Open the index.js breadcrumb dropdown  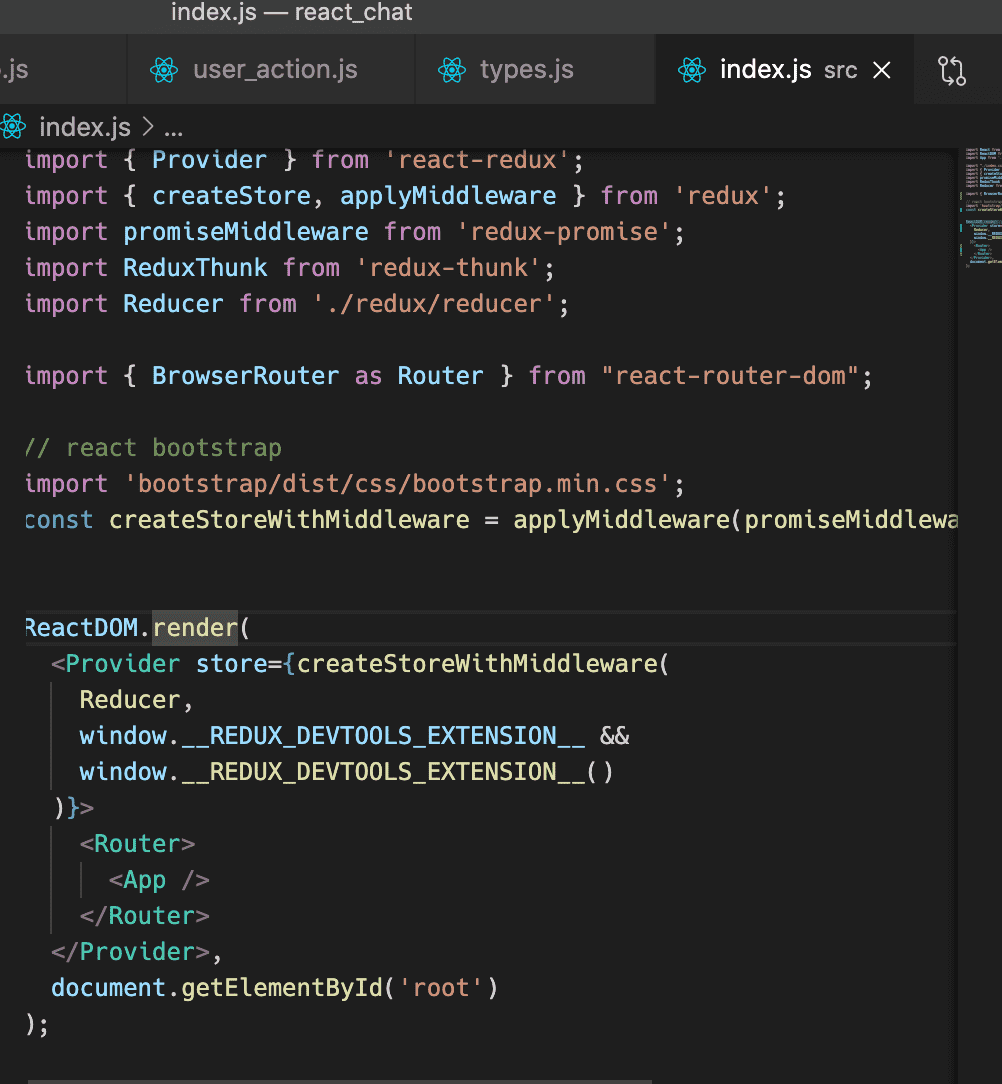[x=84, y=127]
